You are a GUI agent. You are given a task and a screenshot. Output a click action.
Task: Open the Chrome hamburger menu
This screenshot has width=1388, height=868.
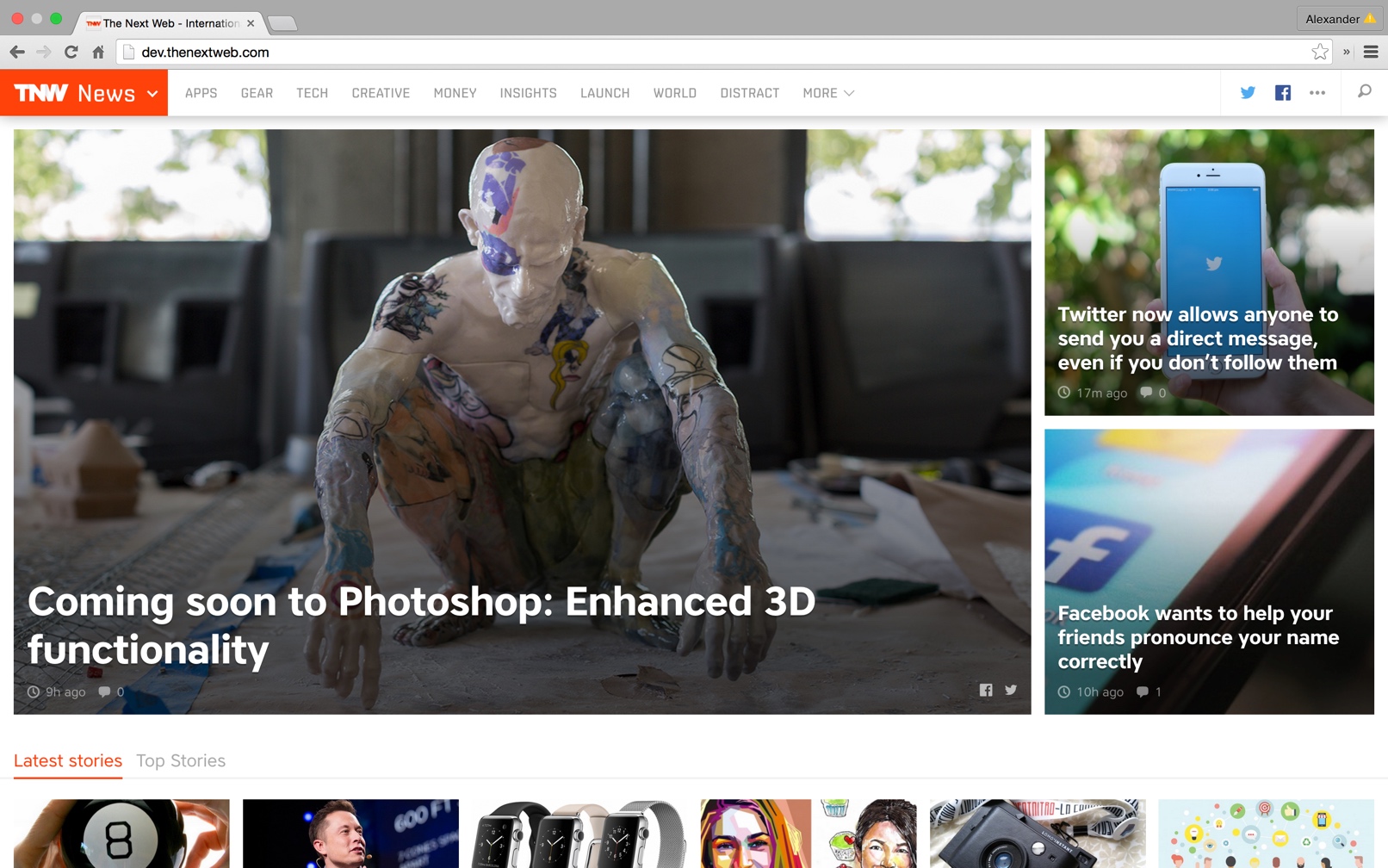(1371, 53)
